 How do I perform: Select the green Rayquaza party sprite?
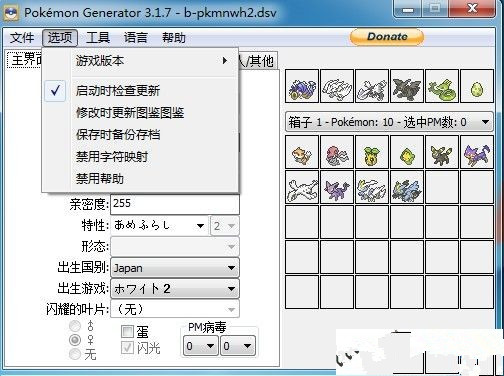pyautogui.click(x=442, y=86)
